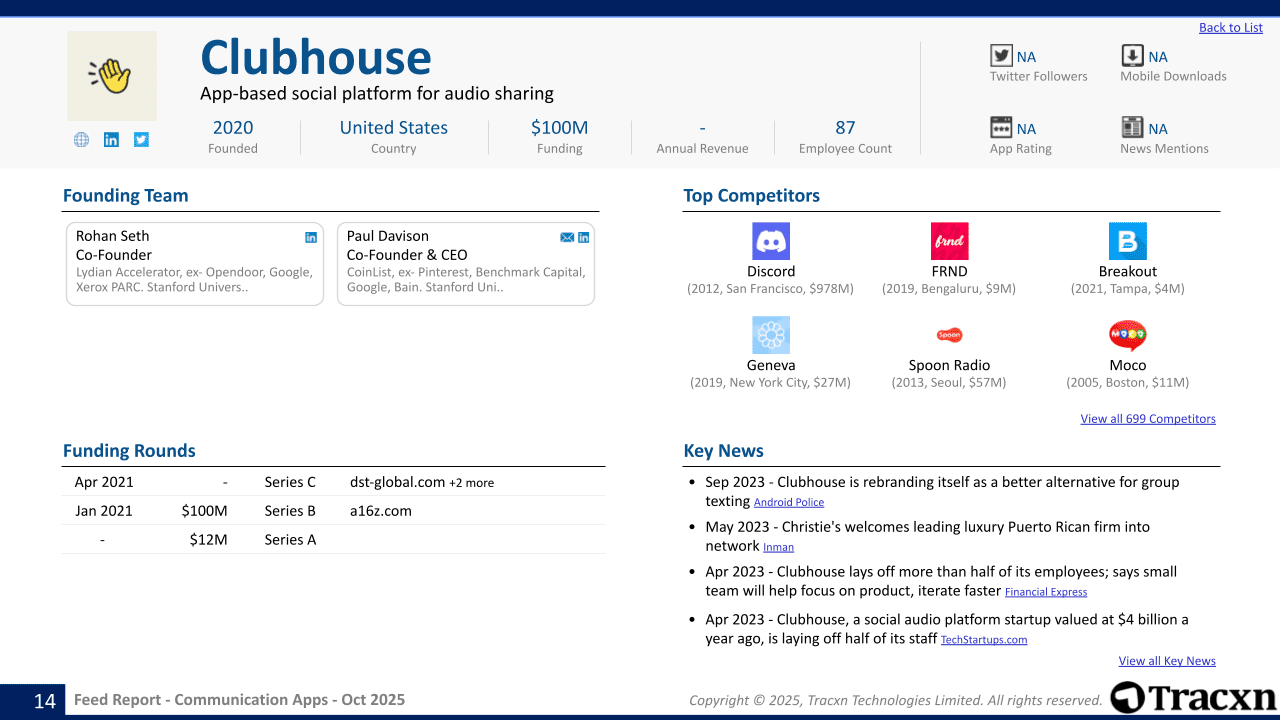Click the Geneva competitor logo
This screenshot has width=1280, height=720.
(x=771, y=335)
